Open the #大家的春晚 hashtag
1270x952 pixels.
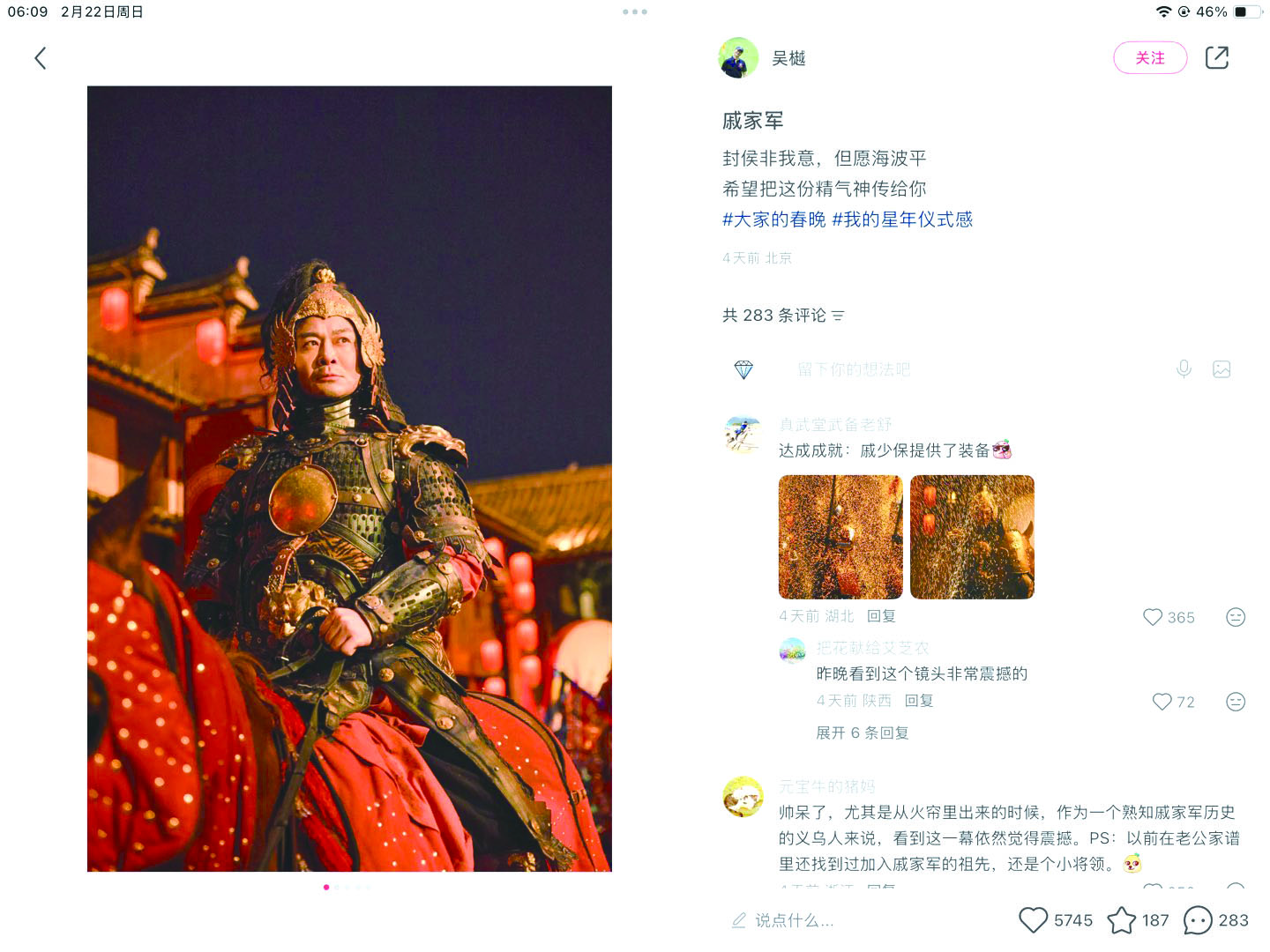coord(773,219)
